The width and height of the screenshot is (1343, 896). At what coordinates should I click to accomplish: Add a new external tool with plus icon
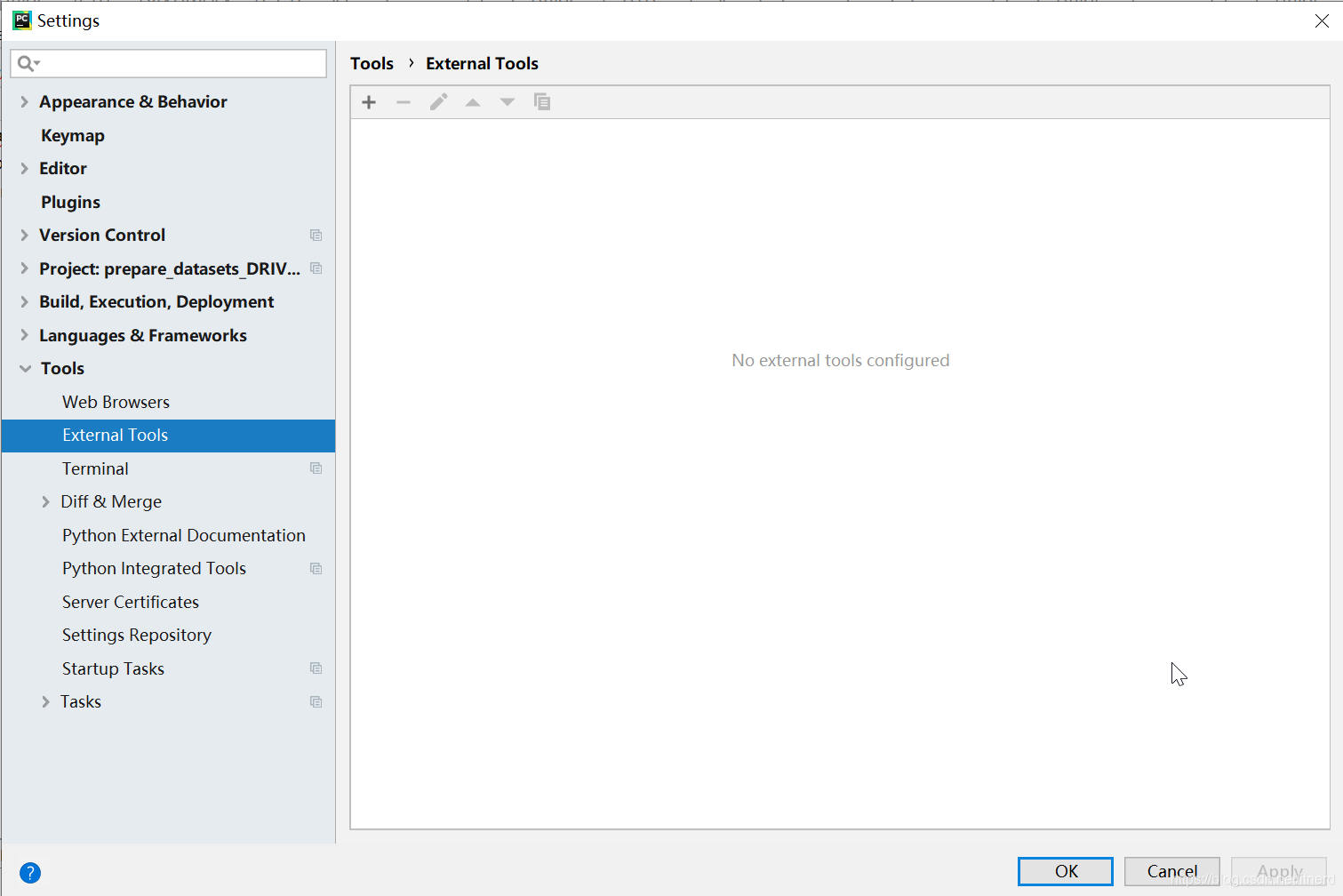click(369, 102)
